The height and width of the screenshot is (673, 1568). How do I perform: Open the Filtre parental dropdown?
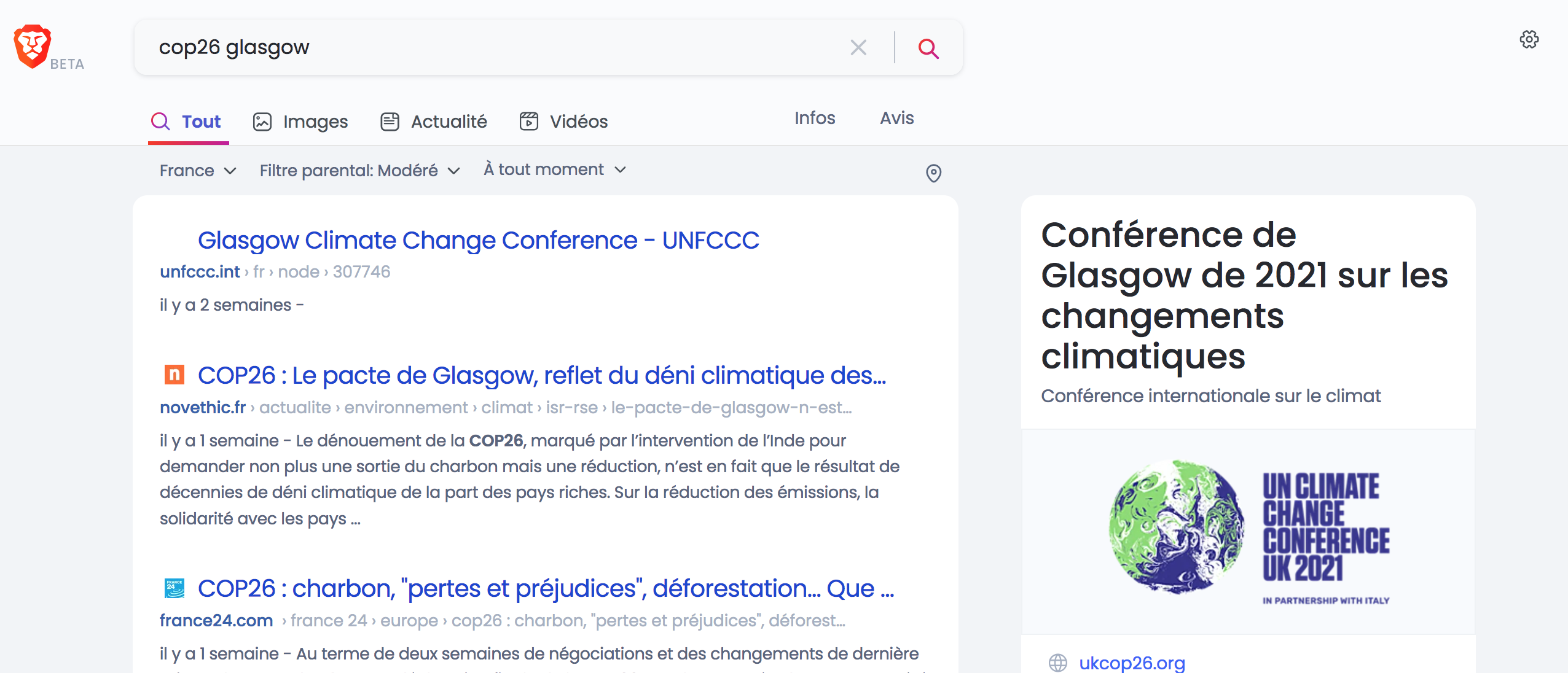coord(359,171)
